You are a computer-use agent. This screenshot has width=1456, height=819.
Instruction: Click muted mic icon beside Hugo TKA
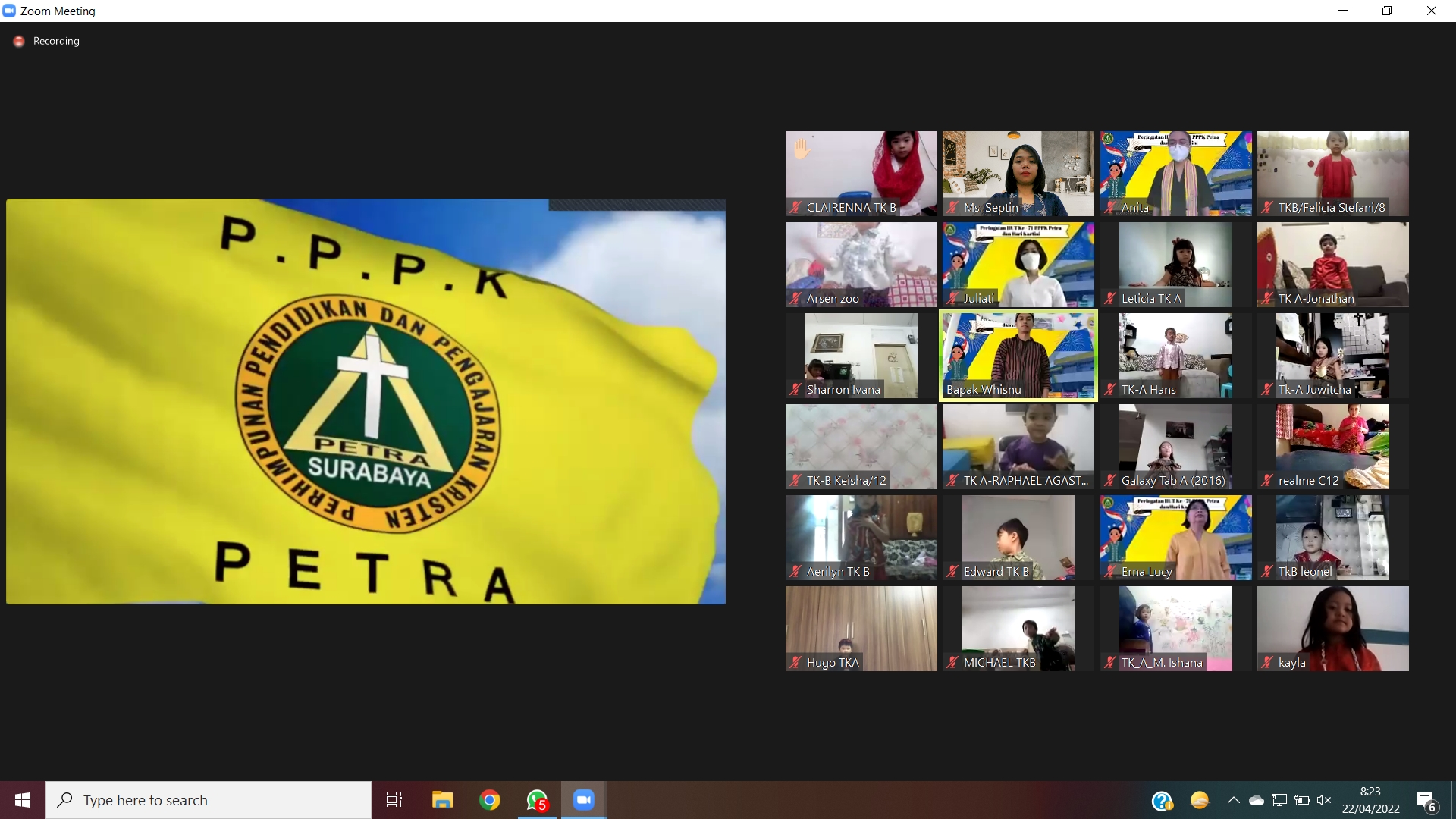pos(795,662)
